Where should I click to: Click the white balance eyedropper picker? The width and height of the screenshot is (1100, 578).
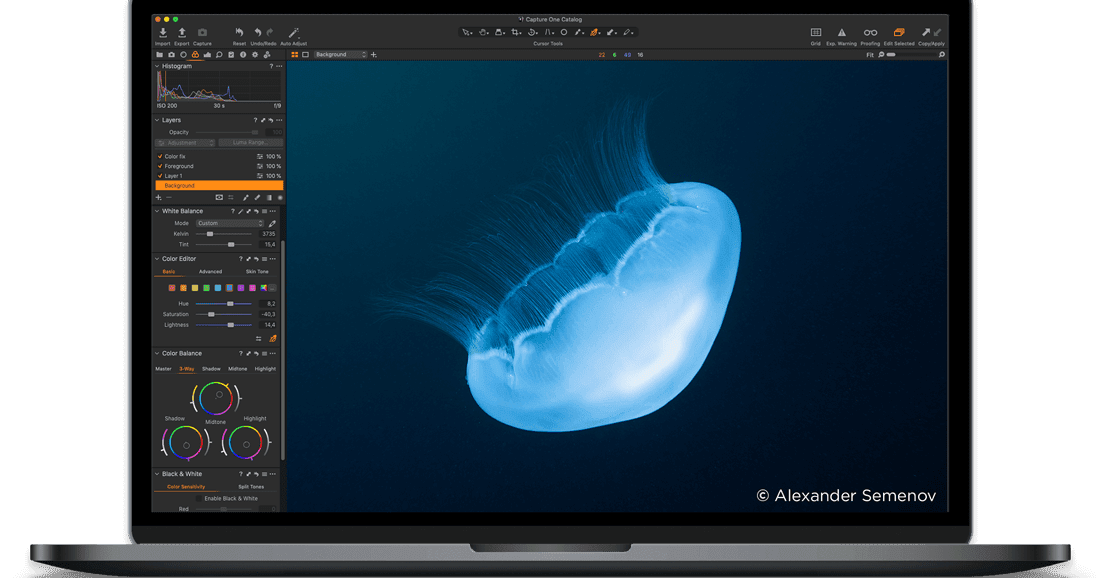[272, 223]
